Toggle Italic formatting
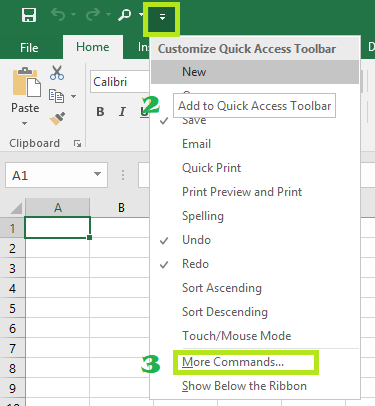The height and width of the screenshot is (406, 375). (122, 112)
